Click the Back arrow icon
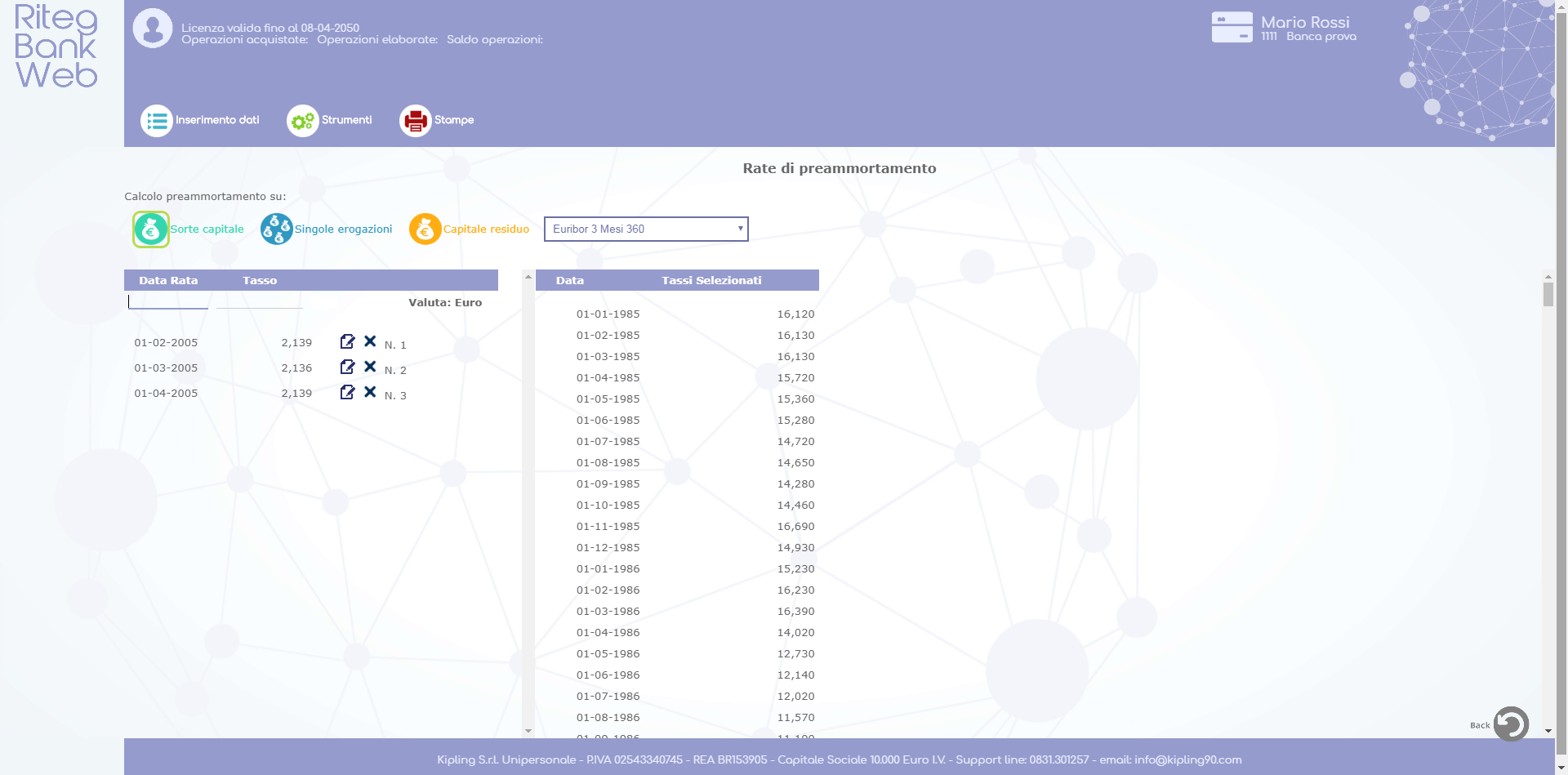The image size is (1568, 775). [1511, 724]
